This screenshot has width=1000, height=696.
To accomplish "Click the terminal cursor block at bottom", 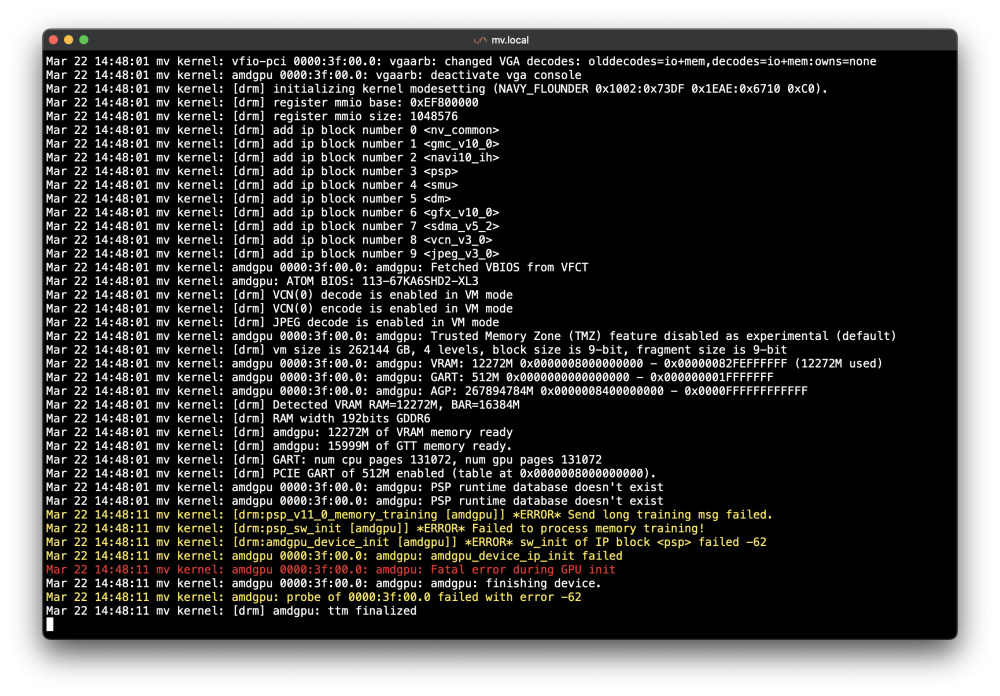I will click(50, 625).
